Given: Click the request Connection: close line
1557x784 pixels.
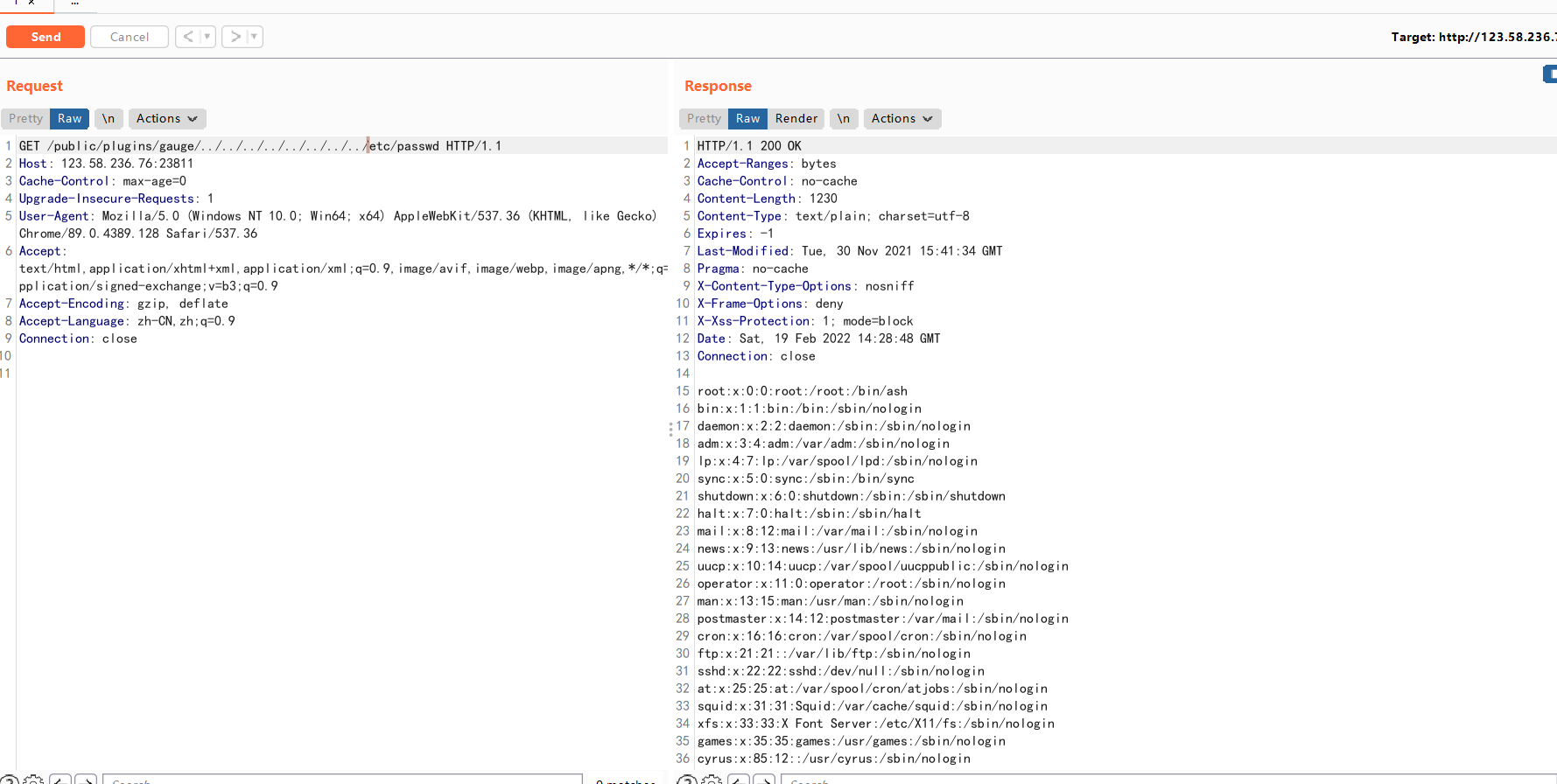Looking at the screenshot, I should tap(79, 339).
